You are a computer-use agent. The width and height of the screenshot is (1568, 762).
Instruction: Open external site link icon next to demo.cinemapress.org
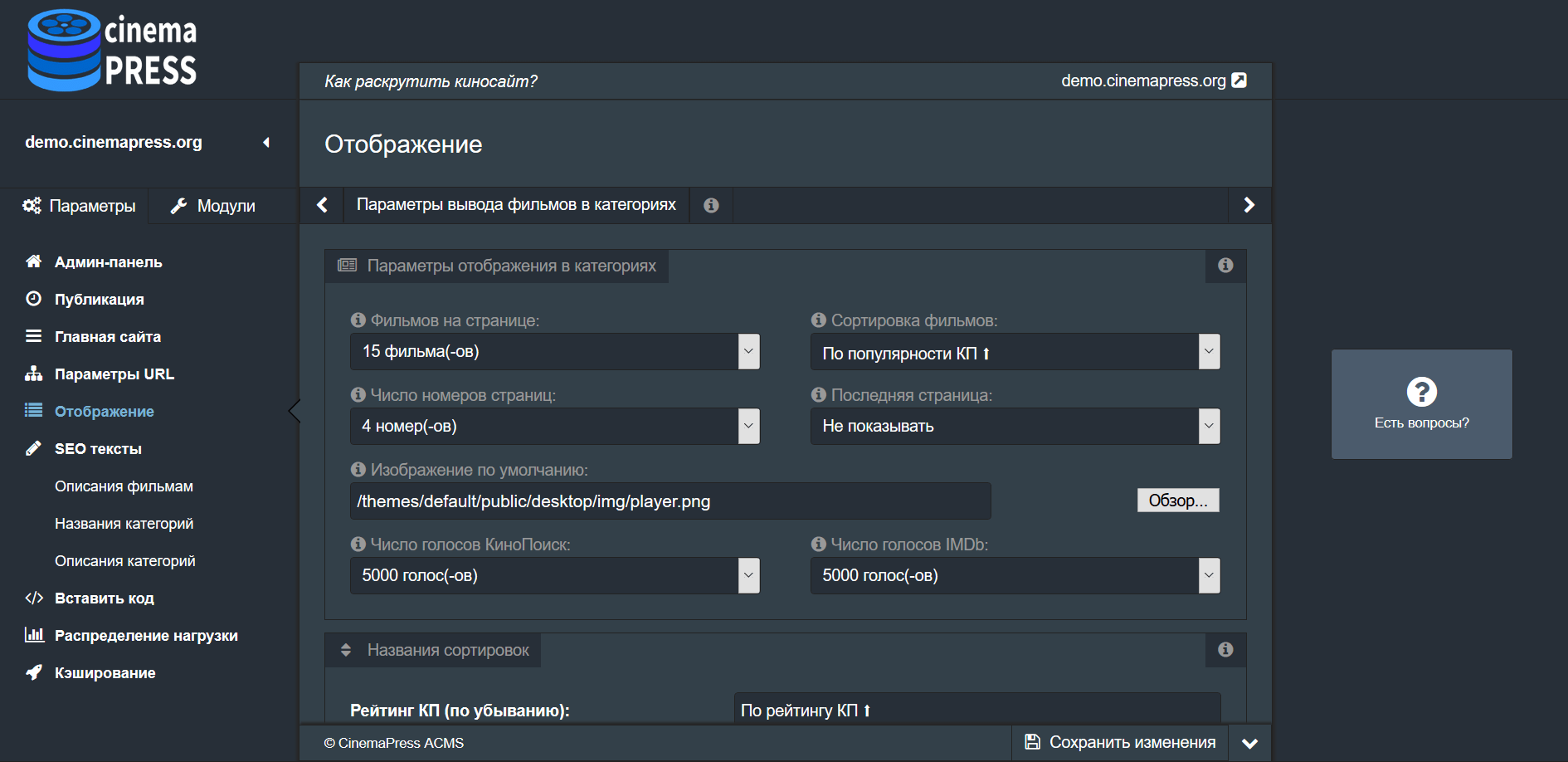coord(1239,81)
